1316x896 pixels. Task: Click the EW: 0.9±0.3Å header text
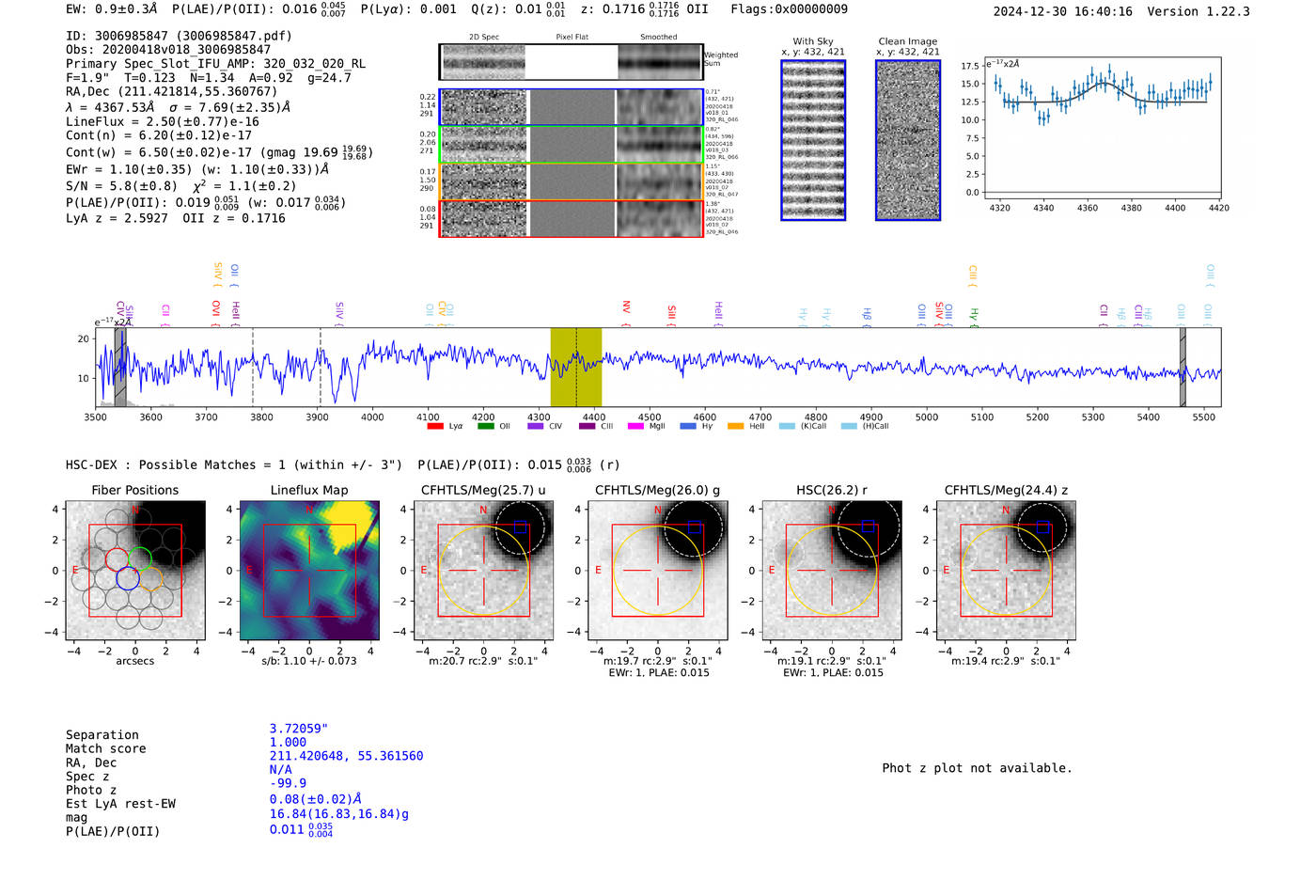(x=112, y=9)
